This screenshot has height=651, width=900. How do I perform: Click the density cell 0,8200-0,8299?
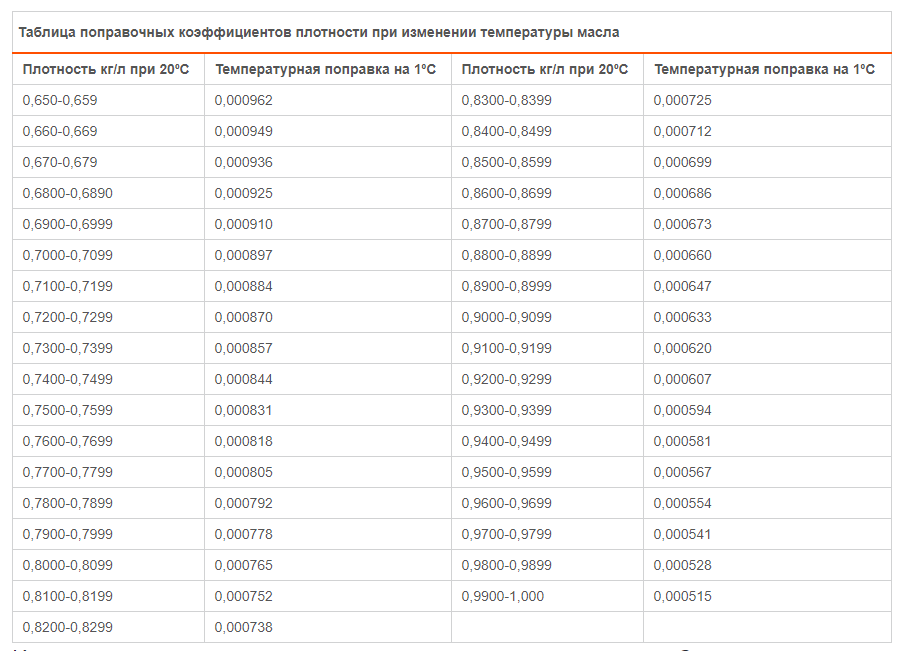[x=67, y=627]
